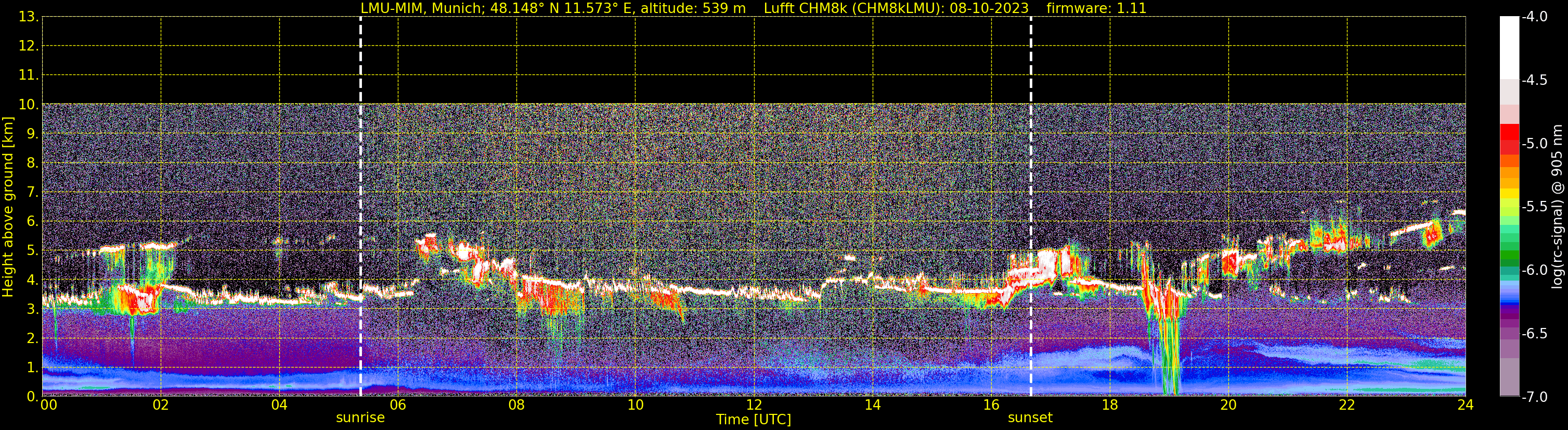Image resolution: width=1568 pixels, height=430 pixels.
Task: Click the red cloud patch near 01:30 UTC
Action: (x=138, y=300)
